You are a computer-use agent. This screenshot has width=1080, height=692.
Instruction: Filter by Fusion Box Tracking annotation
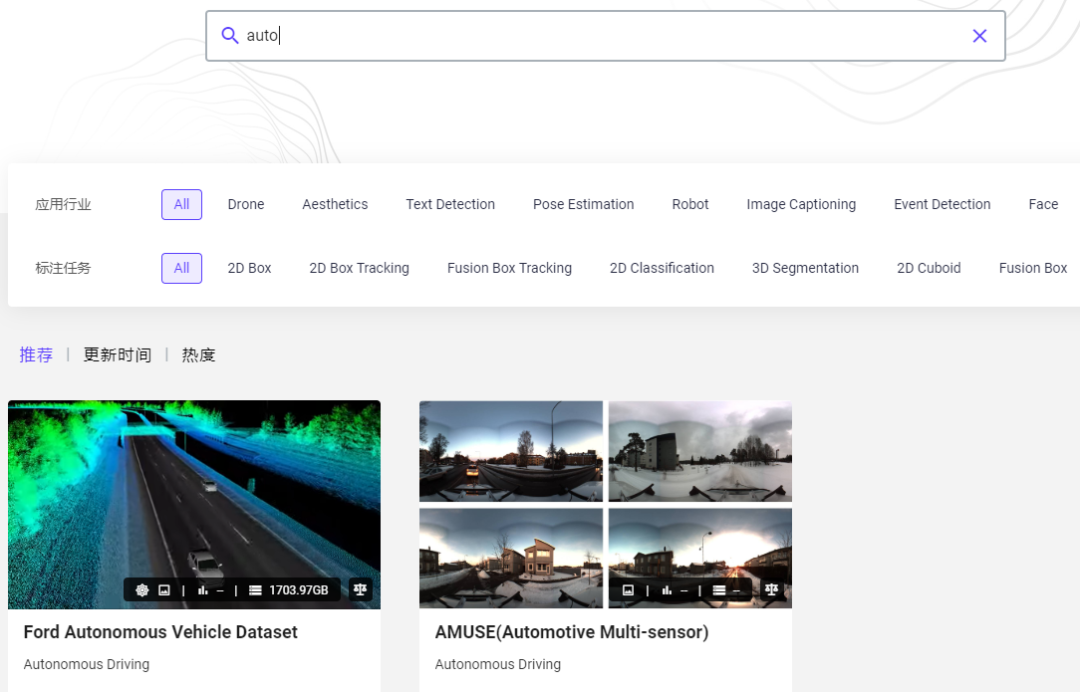[x=509, y=269]
